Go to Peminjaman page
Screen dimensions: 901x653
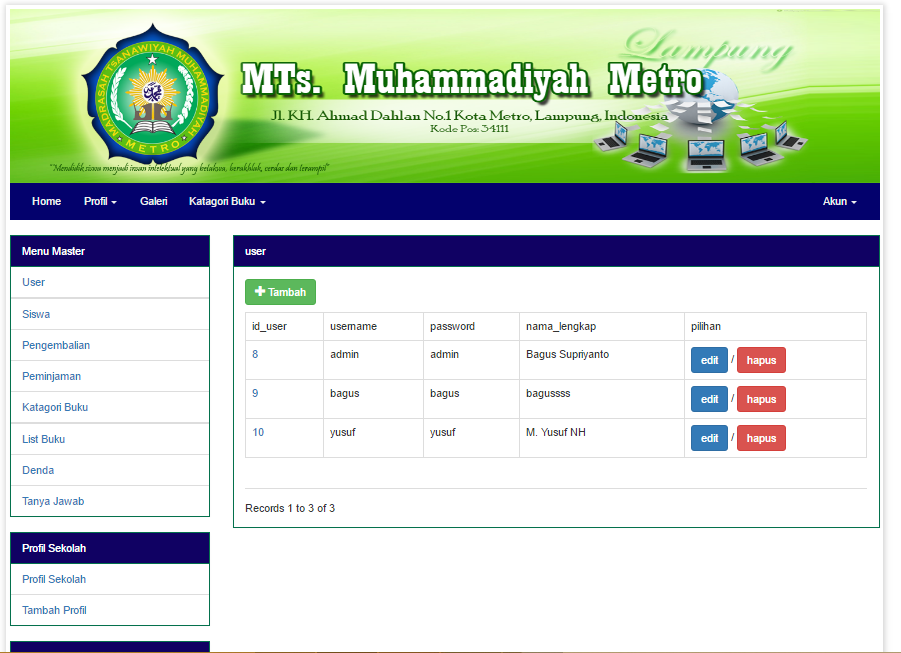(x=110, y=376)
